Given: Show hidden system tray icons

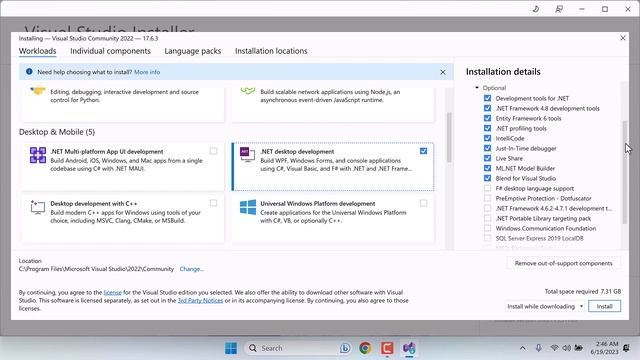Looking at the screenshot, I should 522,348.
